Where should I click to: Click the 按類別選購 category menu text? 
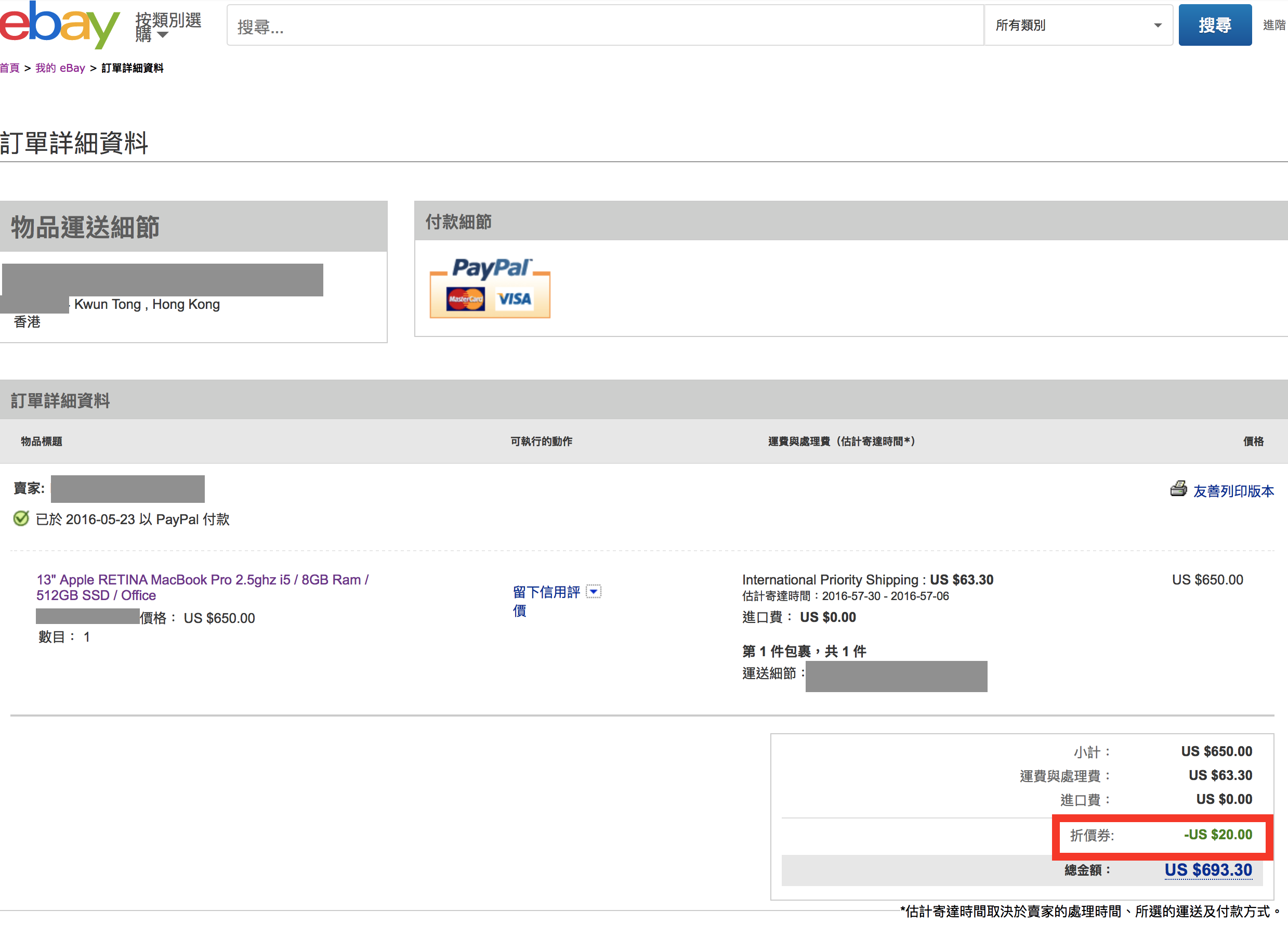168,20
